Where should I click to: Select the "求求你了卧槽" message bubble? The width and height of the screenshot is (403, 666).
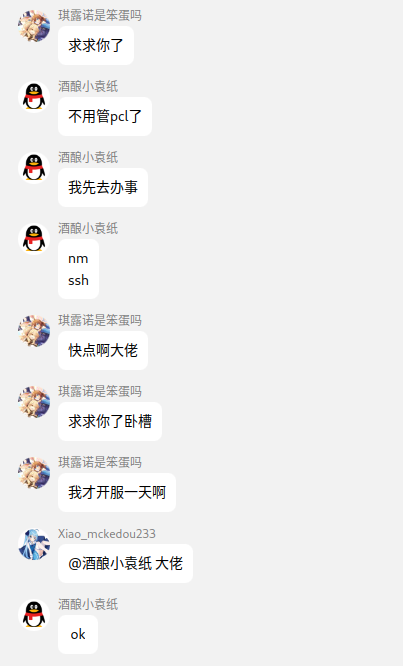[110, 421]
